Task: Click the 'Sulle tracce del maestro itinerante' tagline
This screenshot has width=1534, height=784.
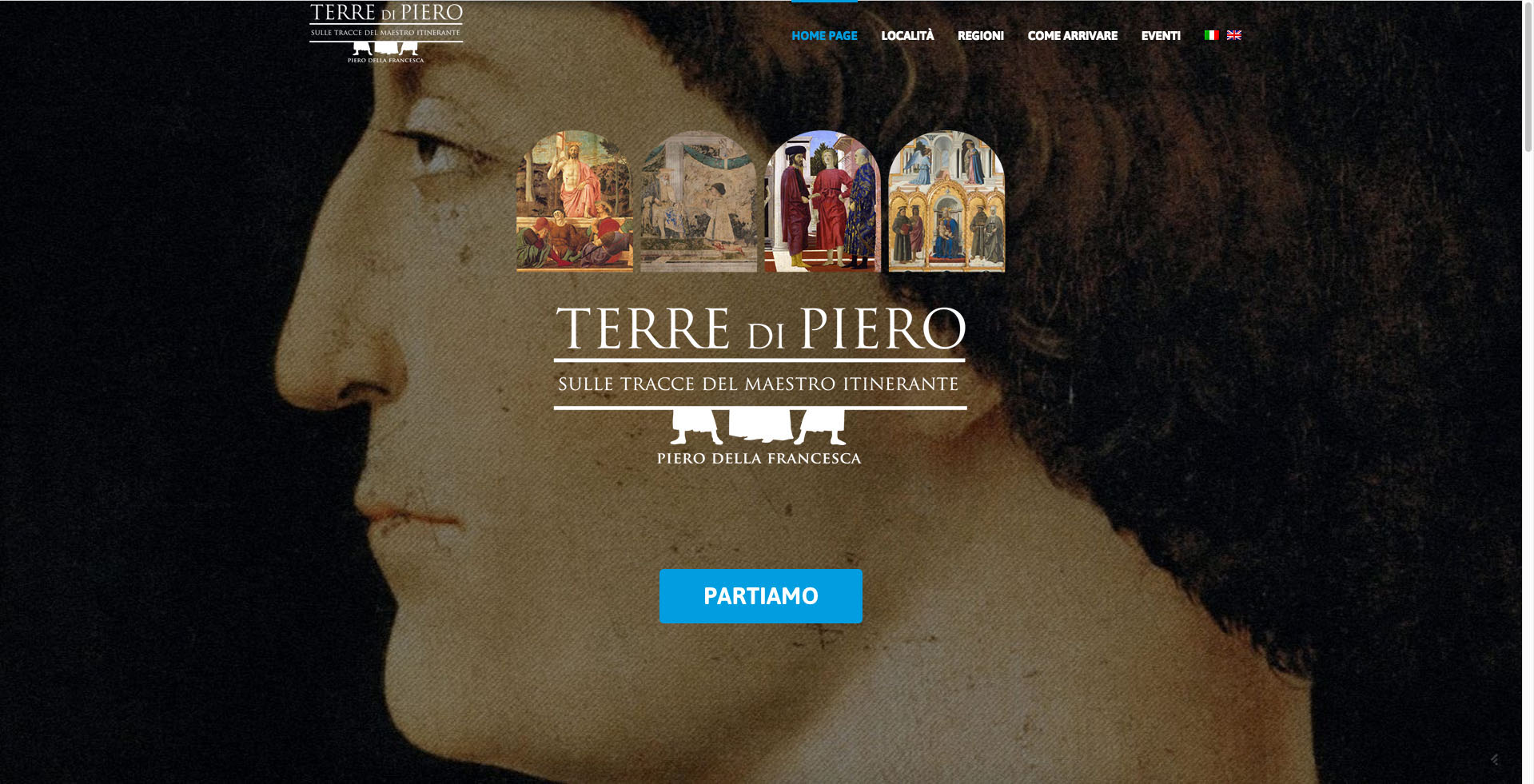Action: 759,384
